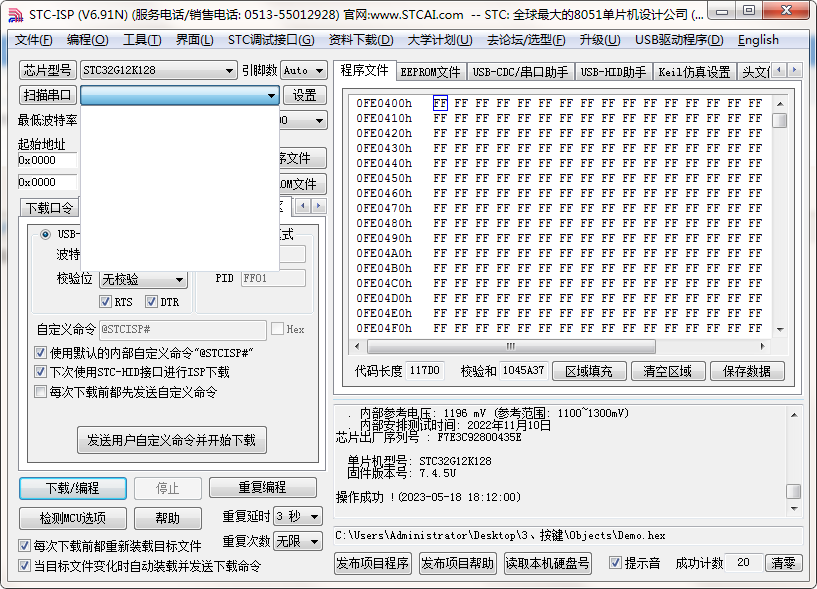Click the 清零 counter reset button
This screenshot has height=589, width=817.
click(x=783, y=563)
